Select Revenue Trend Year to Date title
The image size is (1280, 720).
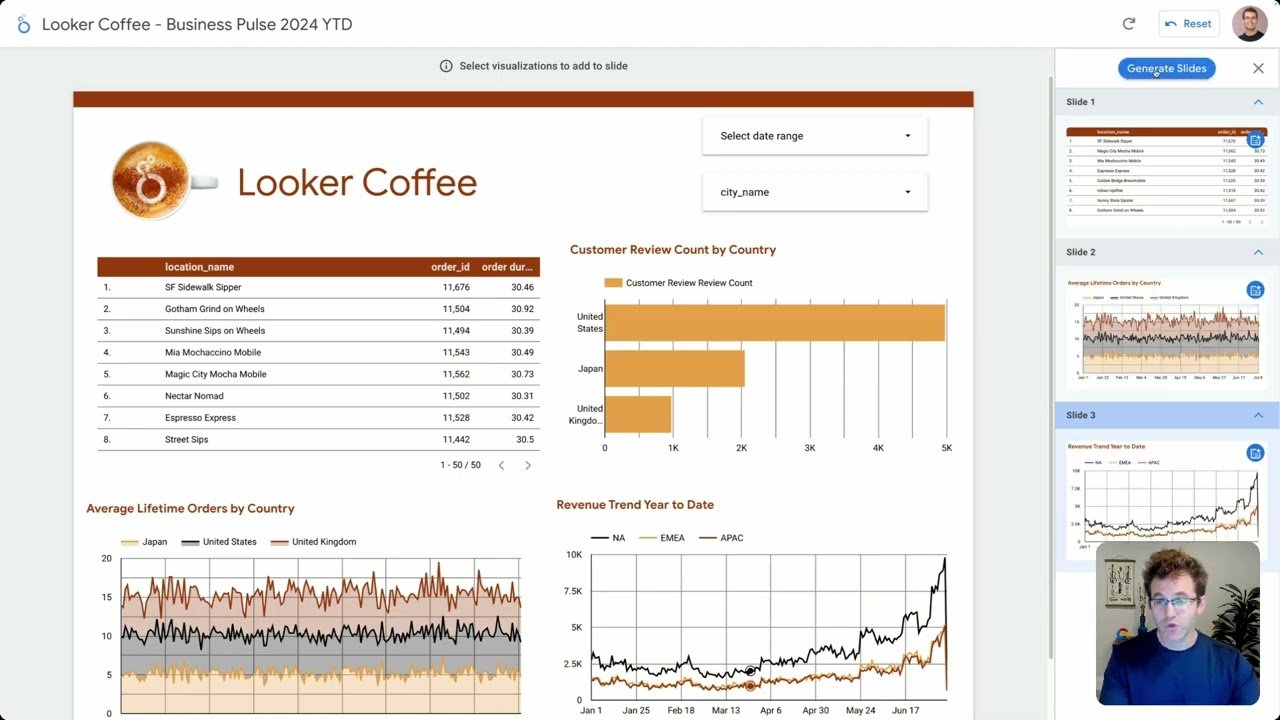click(635, 505)
